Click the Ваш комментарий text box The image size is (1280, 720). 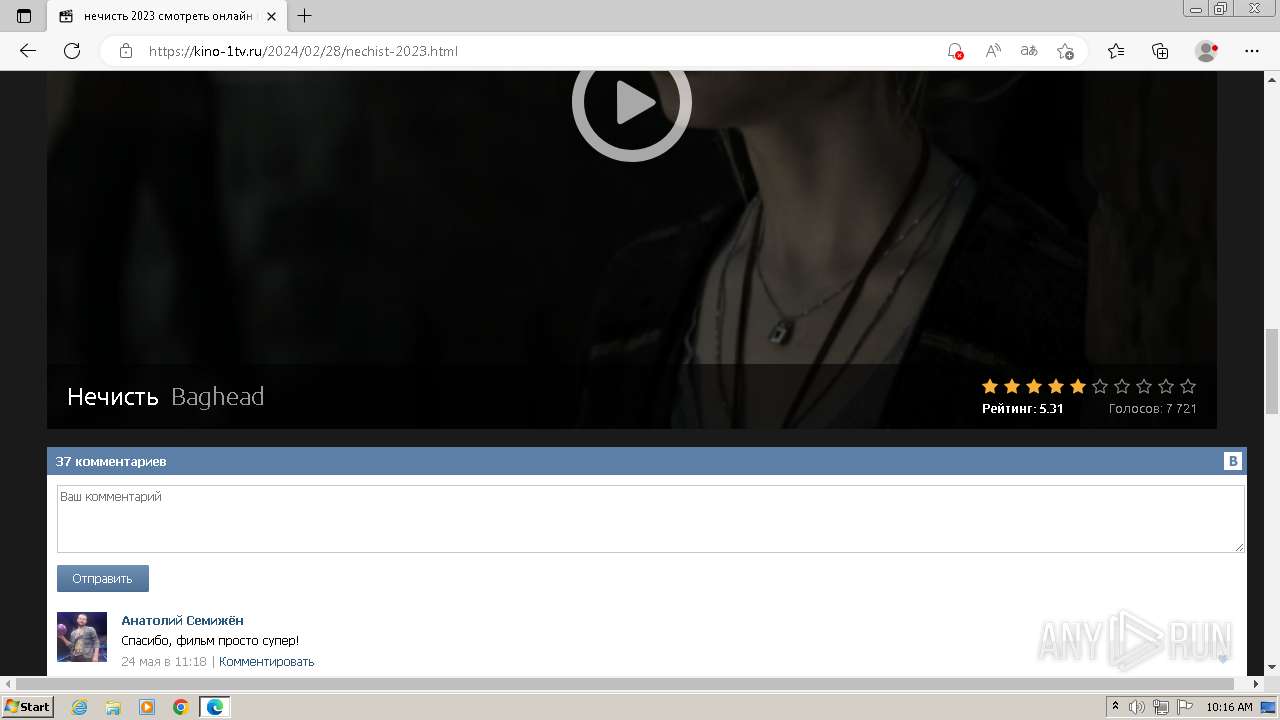point(651,519)
